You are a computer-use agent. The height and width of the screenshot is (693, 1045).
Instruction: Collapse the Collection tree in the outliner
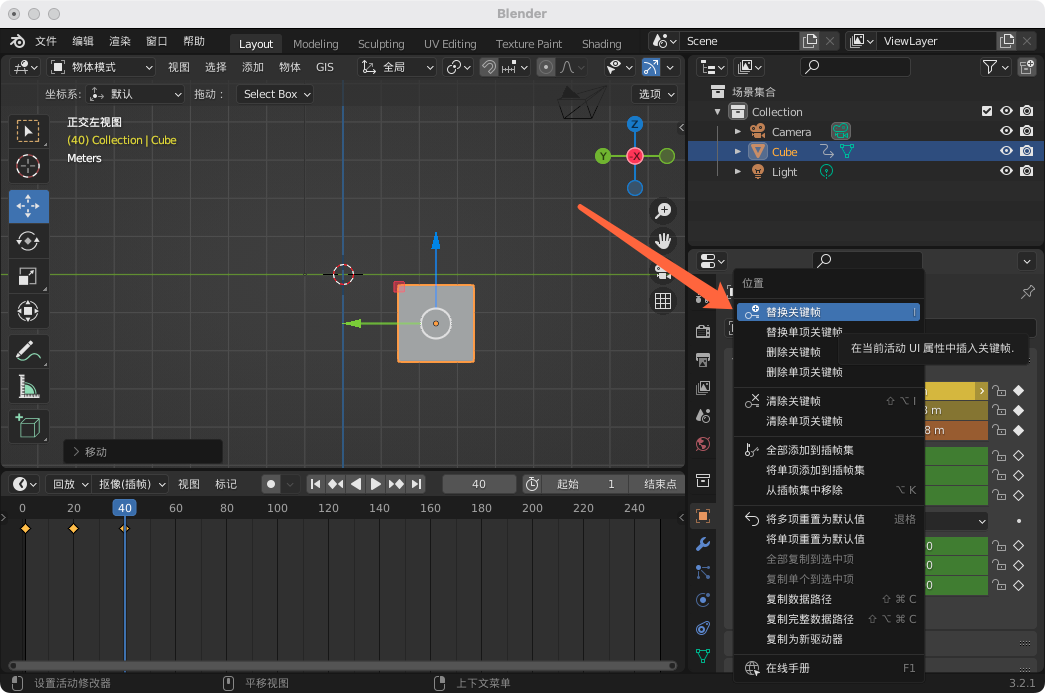[x=718, y=112]
